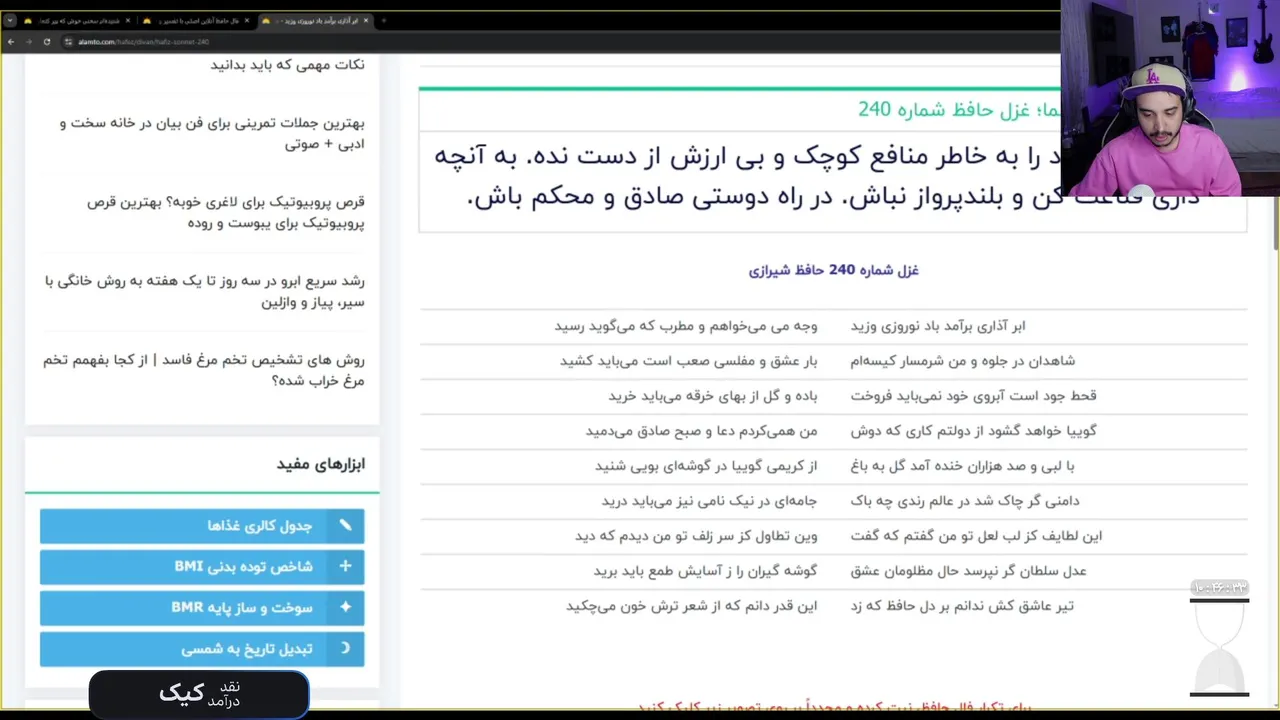The height and width of the screenshot is (720, 1280).
Task: Click verse عدل سلطان گر نپرسد حال
Action: [x=968, y=571]
